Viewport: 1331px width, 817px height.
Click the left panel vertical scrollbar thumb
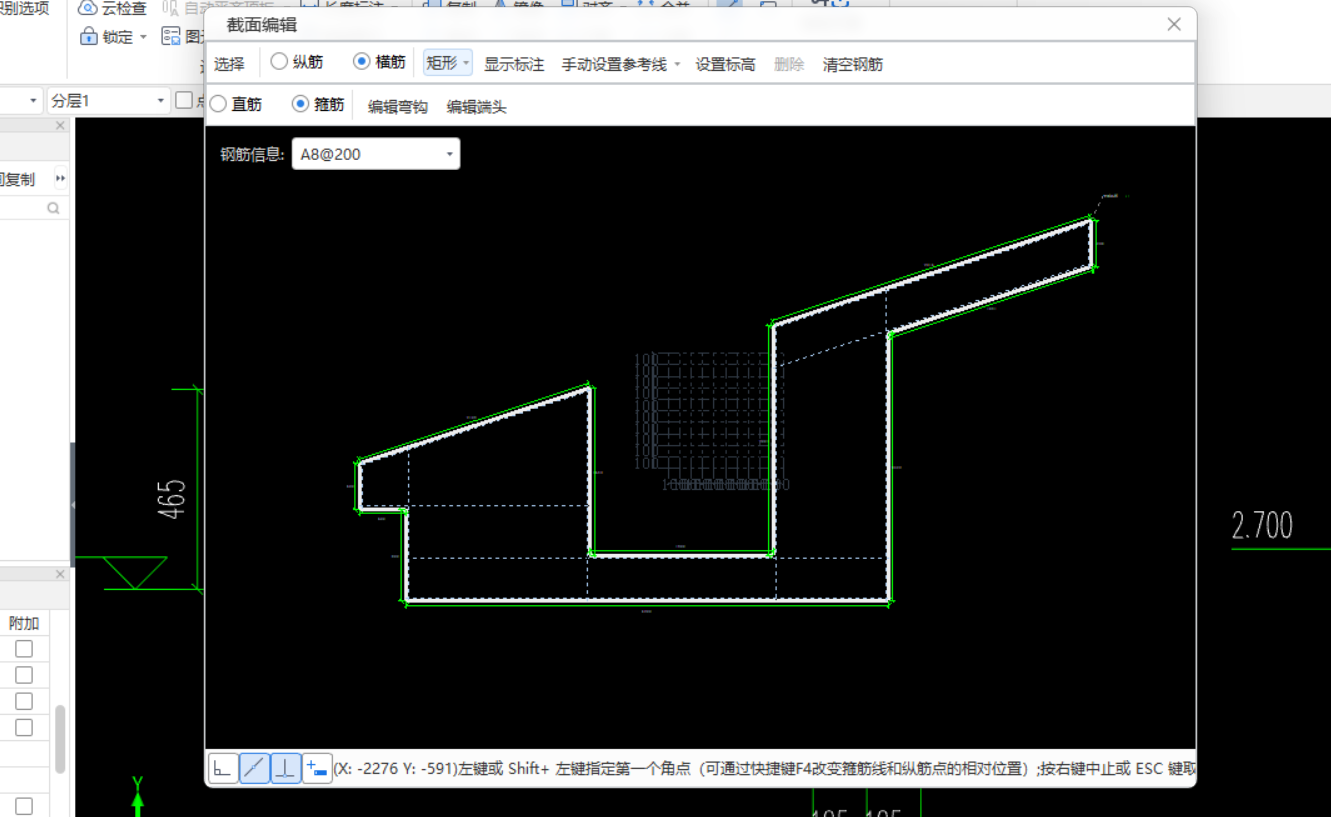click(60, 738)
